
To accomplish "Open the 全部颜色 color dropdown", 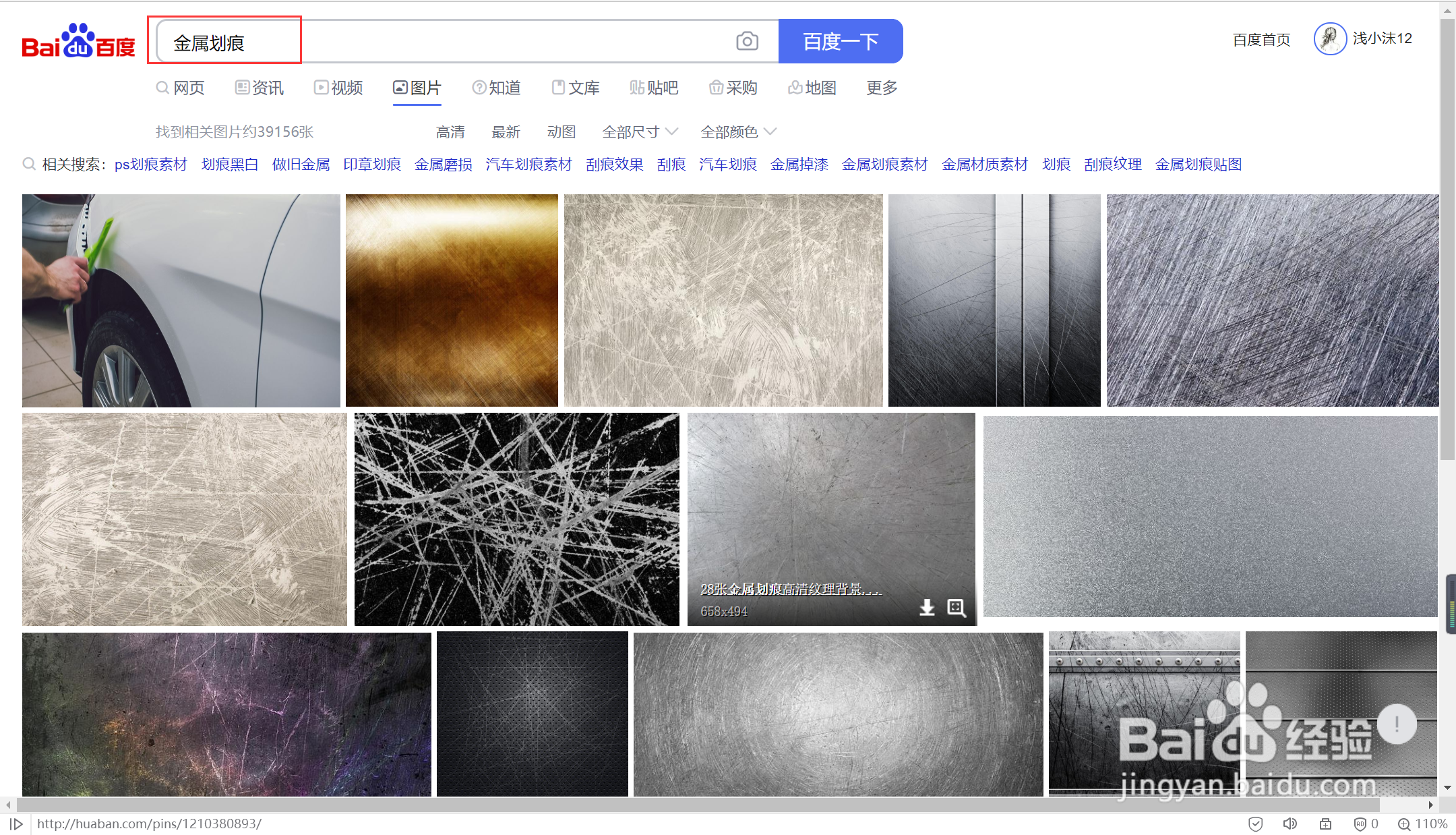I will (x=738, y=132).
